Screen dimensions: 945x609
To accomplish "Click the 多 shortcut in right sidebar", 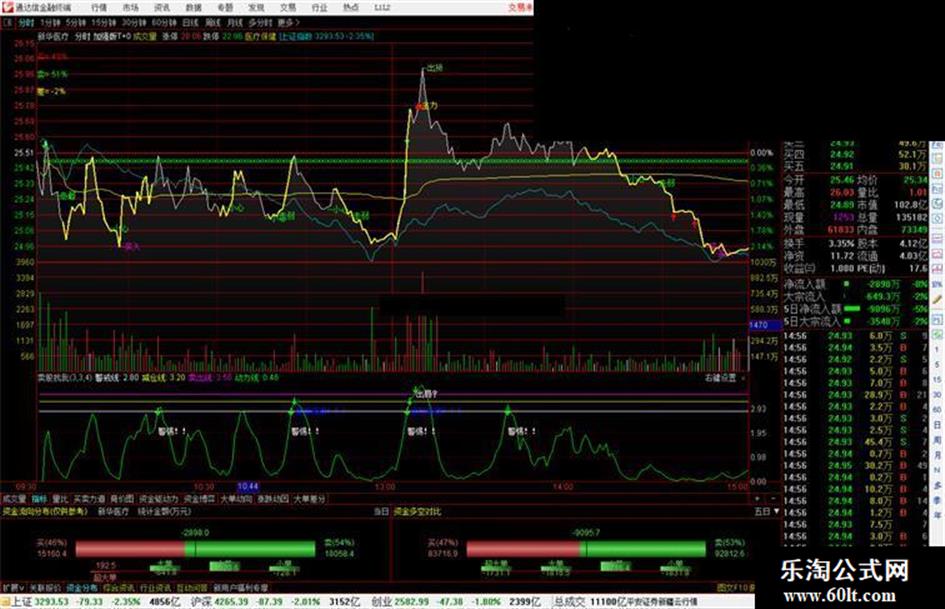I will click(x=937, y=485).
